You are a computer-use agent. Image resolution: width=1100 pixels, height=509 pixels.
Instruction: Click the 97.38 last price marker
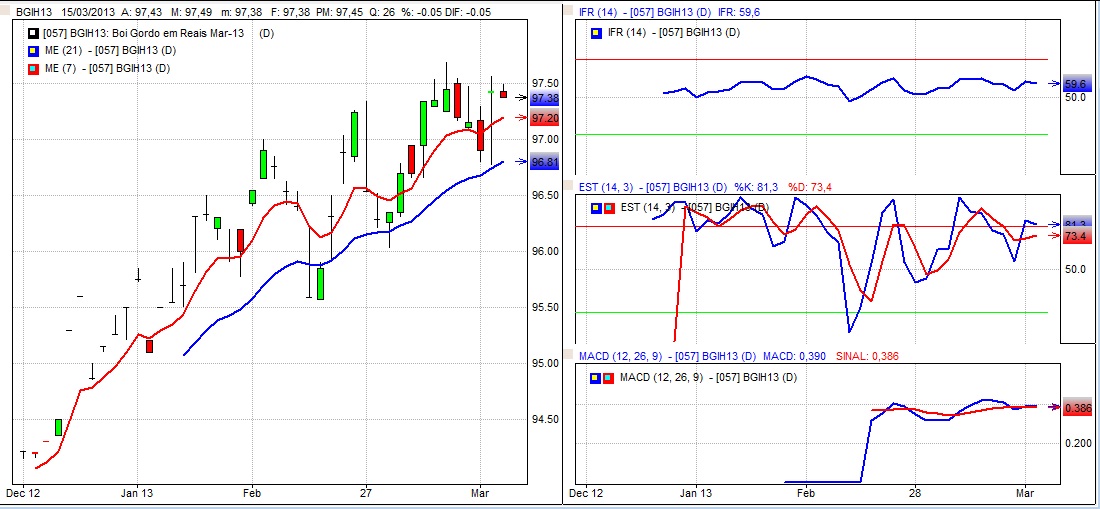pos(545,98)
